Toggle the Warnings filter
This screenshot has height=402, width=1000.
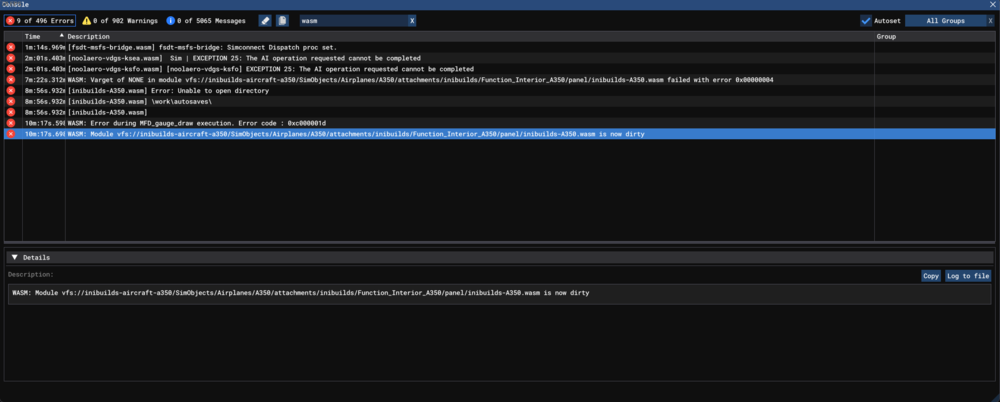pos(120,21)
